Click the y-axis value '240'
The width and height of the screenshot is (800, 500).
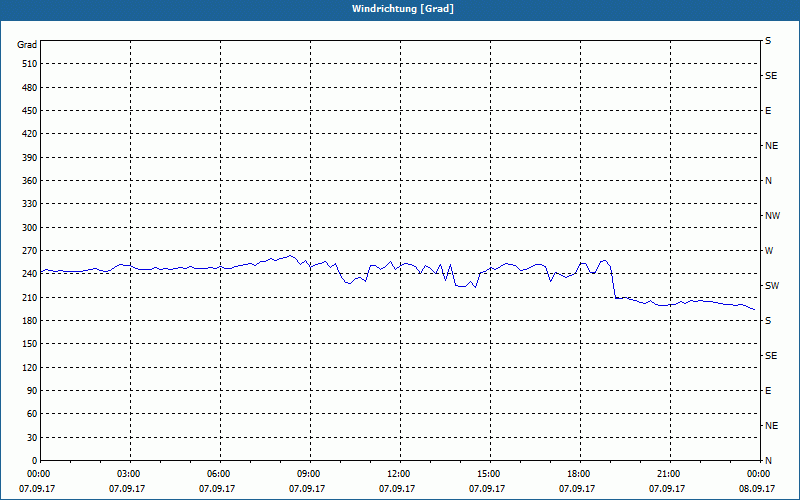pos(30,274)
